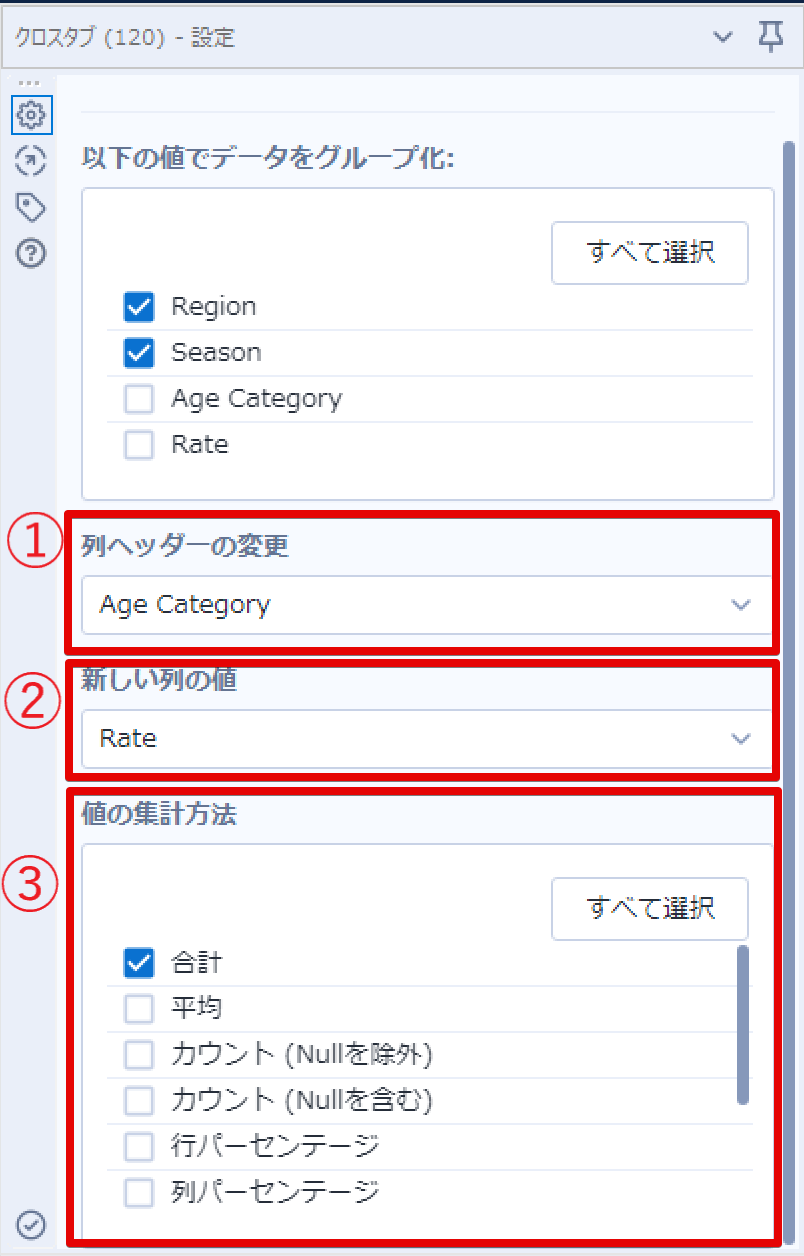Click the three-dot grip above the gear icon
This screenshot has height=1256, width=804.
point(30,83)
